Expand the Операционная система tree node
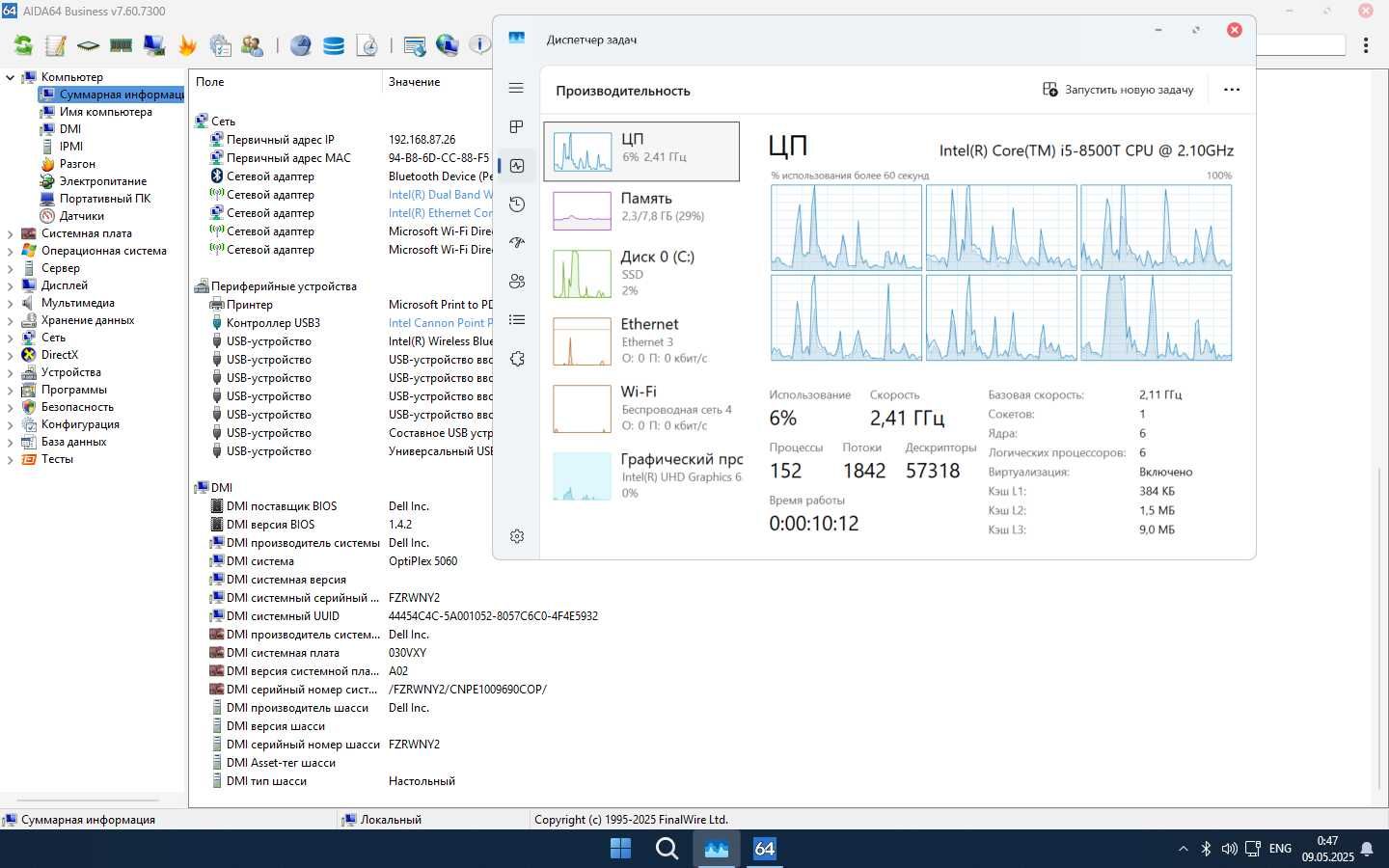The width and height of the screenshot is (1389, 868). pyautogui.click(x=10, y=251)
